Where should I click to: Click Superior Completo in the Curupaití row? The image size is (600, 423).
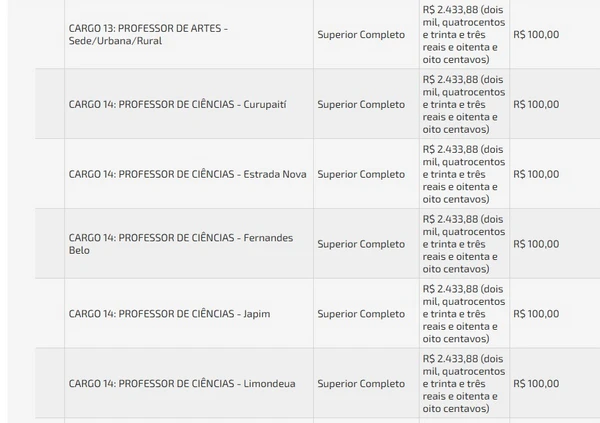pos(361,104)
